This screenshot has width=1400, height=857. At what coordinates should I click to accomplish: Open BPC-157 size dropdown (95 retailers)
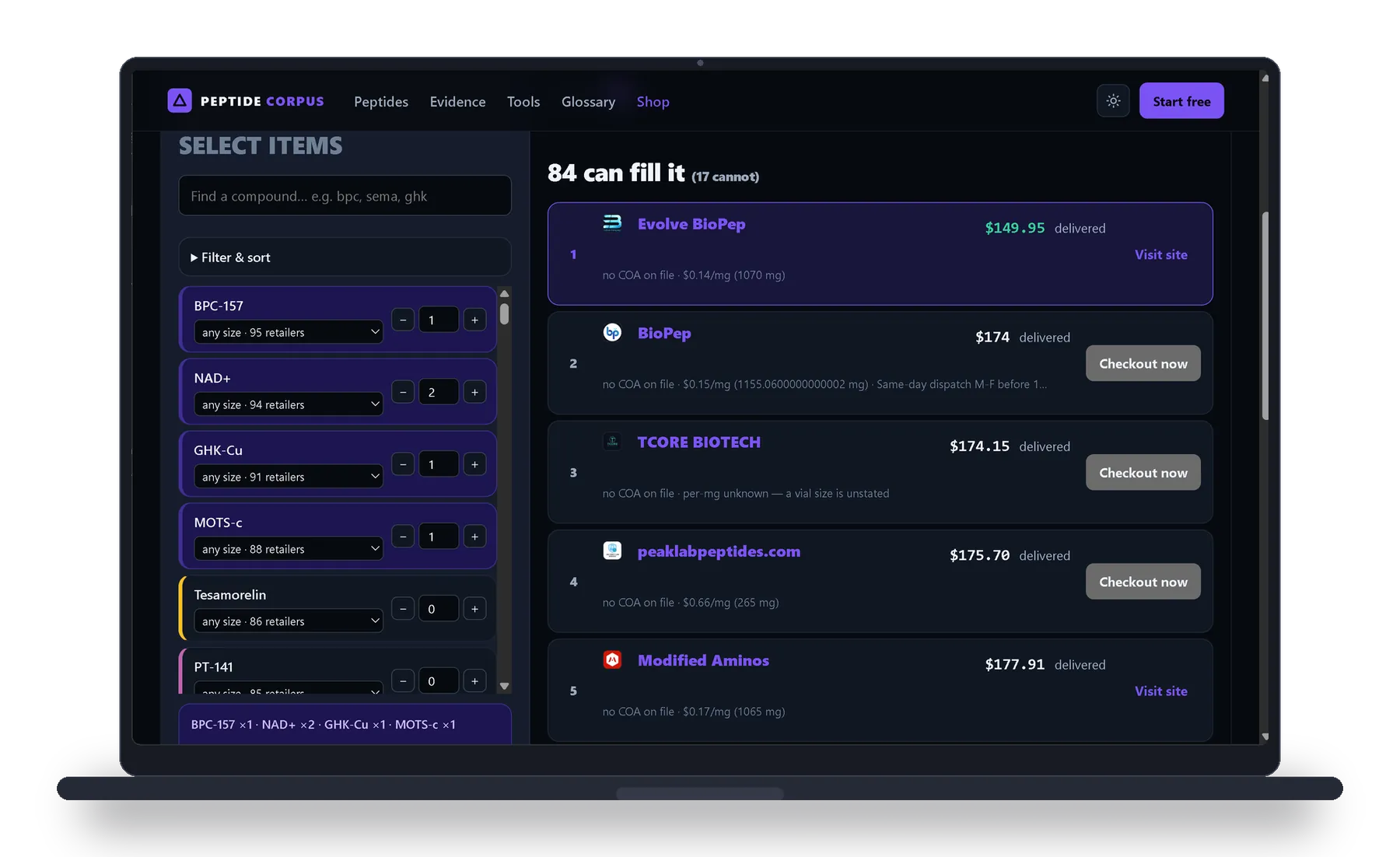coord(289,332)
